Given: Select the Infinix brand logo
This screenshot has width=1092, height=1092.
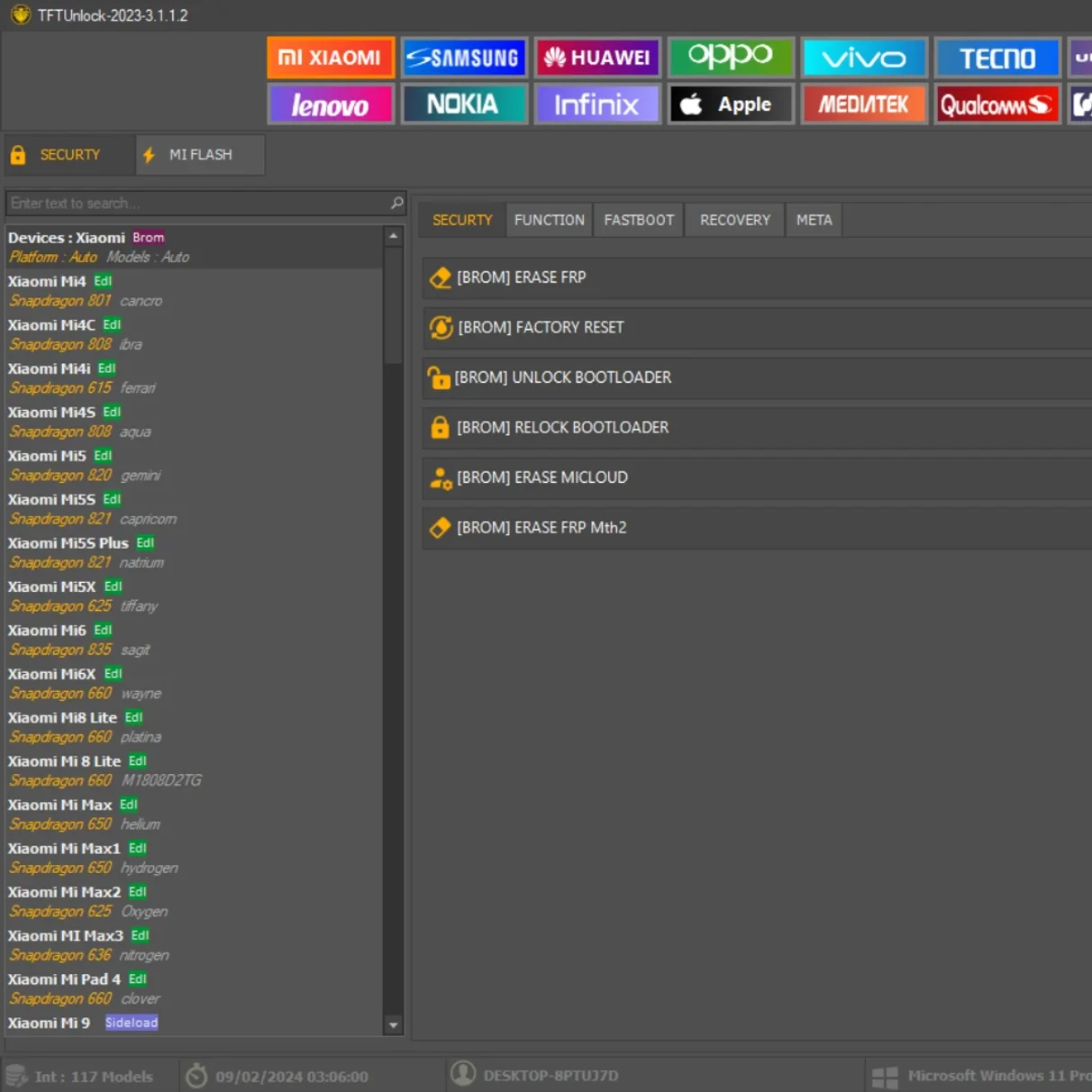Looking at the screenshot, I should 597,105.
